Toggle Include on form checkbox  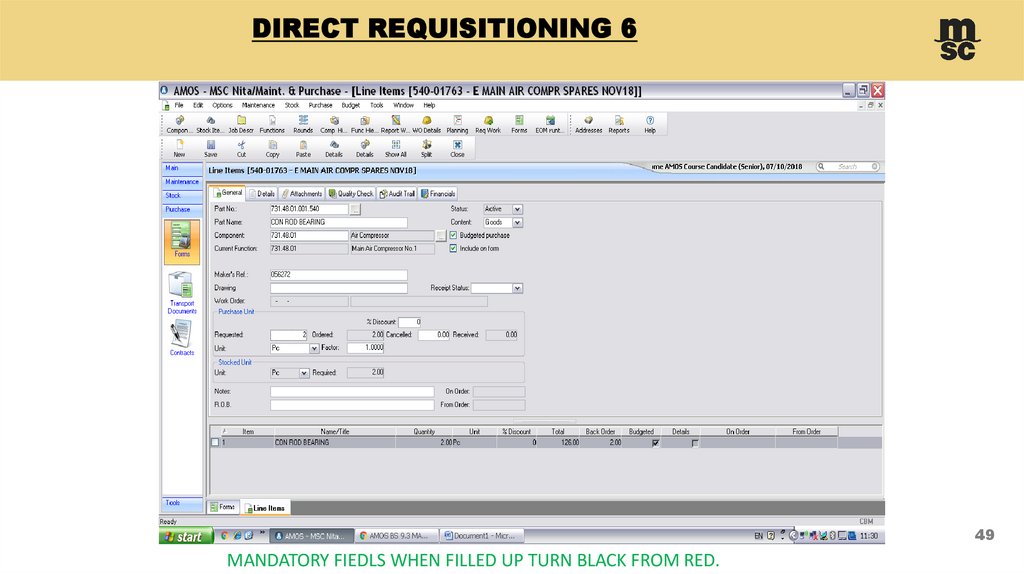tap(453, 248)
